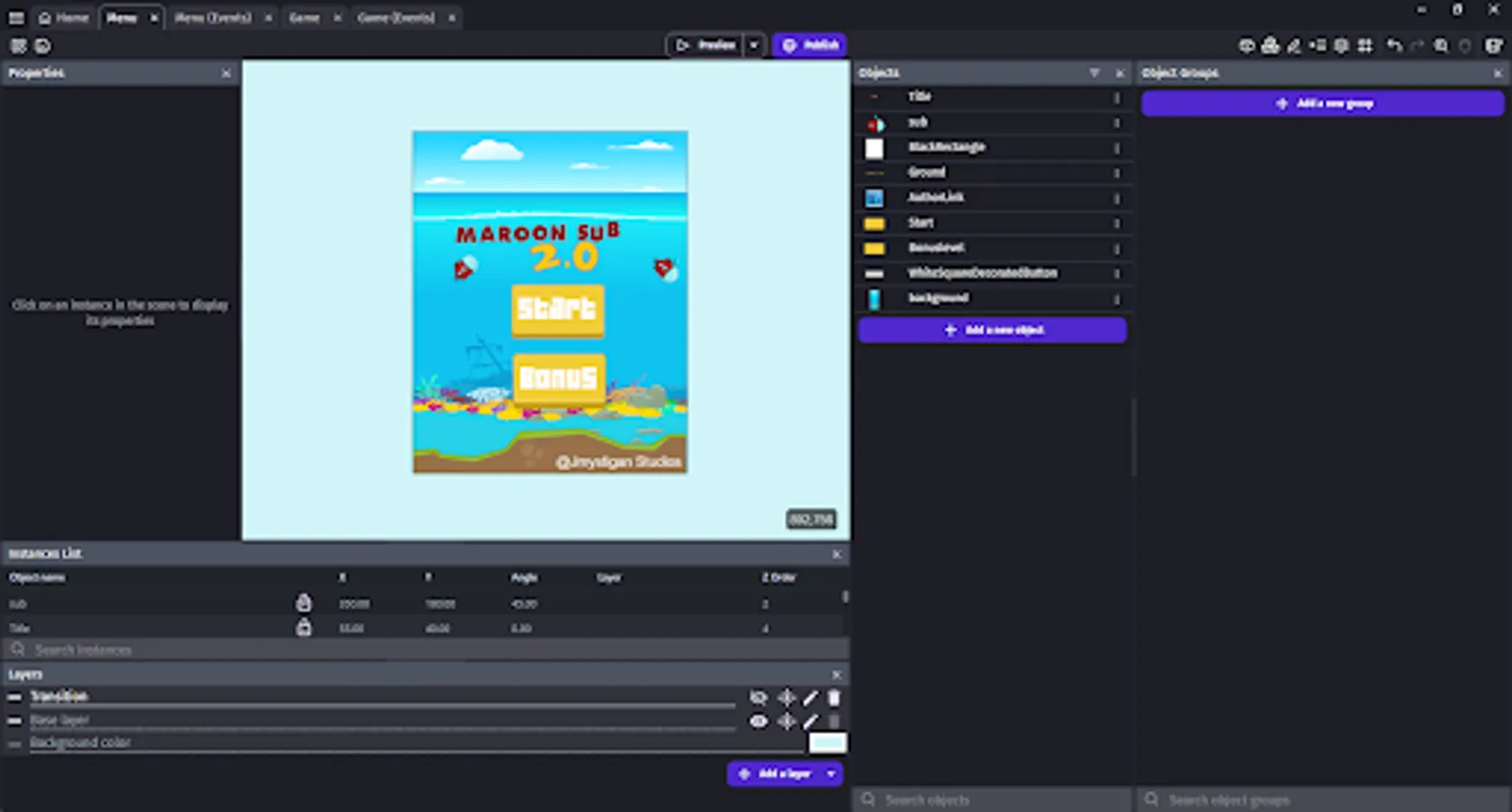Hide the Base layer with its eye toggle

click(759, 721)
